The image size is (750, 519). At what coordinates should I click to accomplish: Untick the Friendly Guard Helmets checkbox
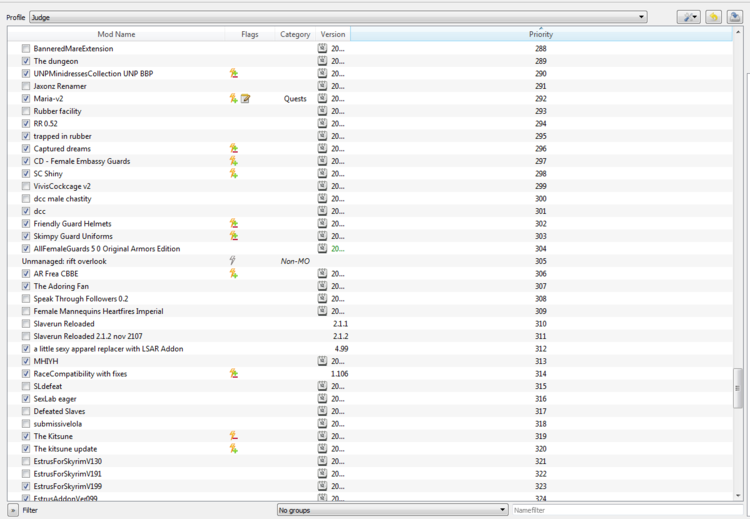26,224
